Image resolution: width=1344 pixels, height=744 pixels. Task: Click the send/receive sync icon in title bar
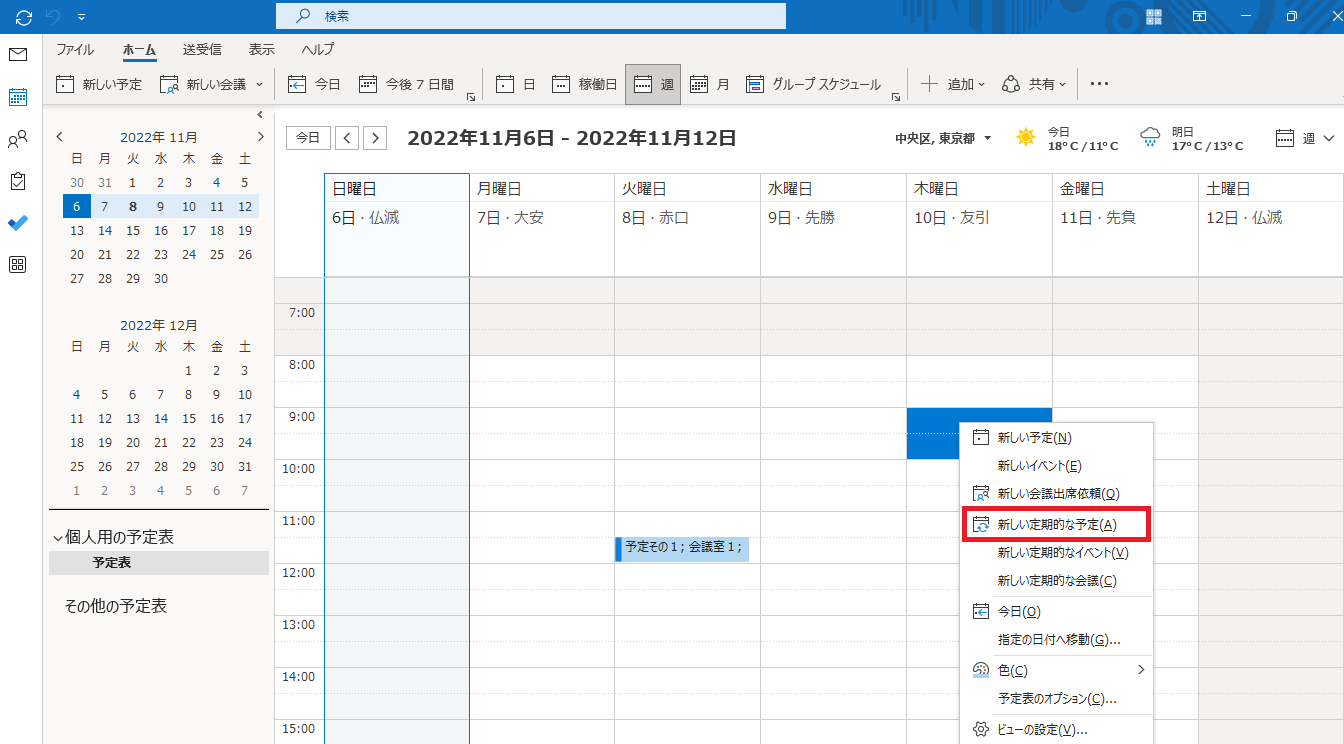coord(24,17)
